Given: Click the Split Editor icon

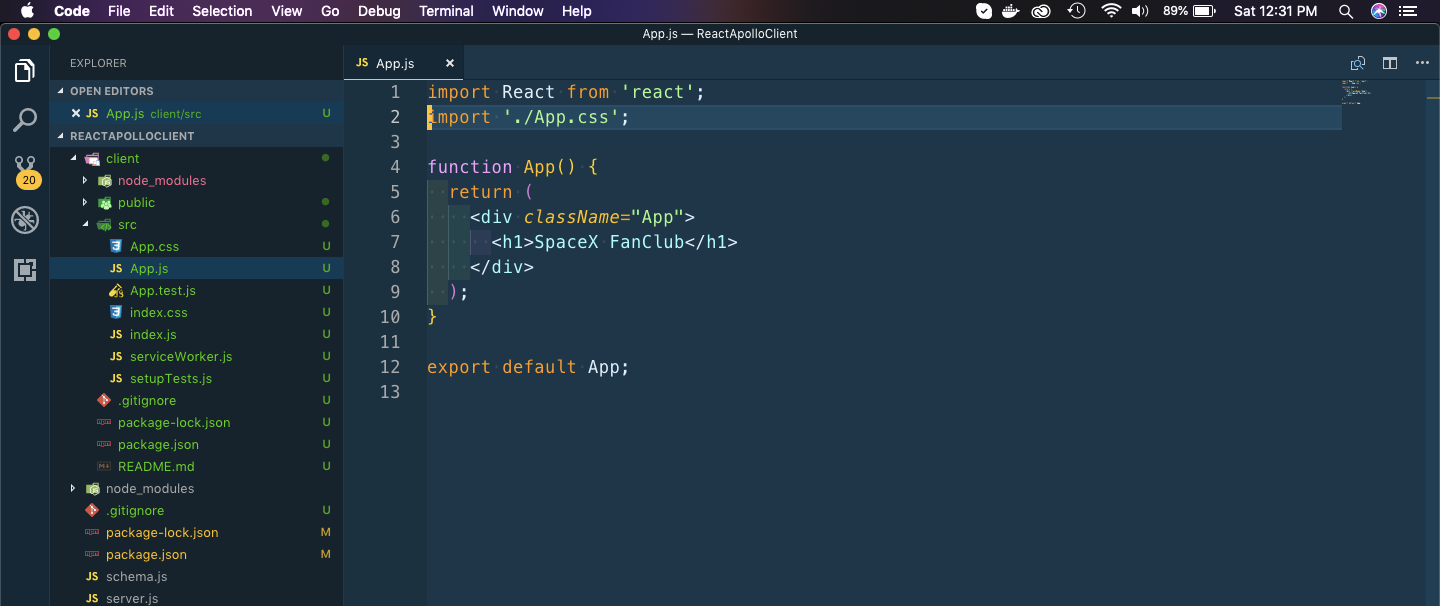Looking at the screenshot, I should (1390, 63).
